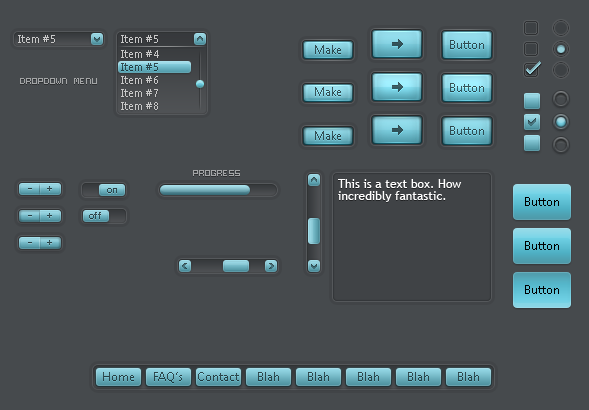Click the vertical scrollbar thumb
Image resolution: width=589 pixels, height=410 pixels.
click(314, 231)
